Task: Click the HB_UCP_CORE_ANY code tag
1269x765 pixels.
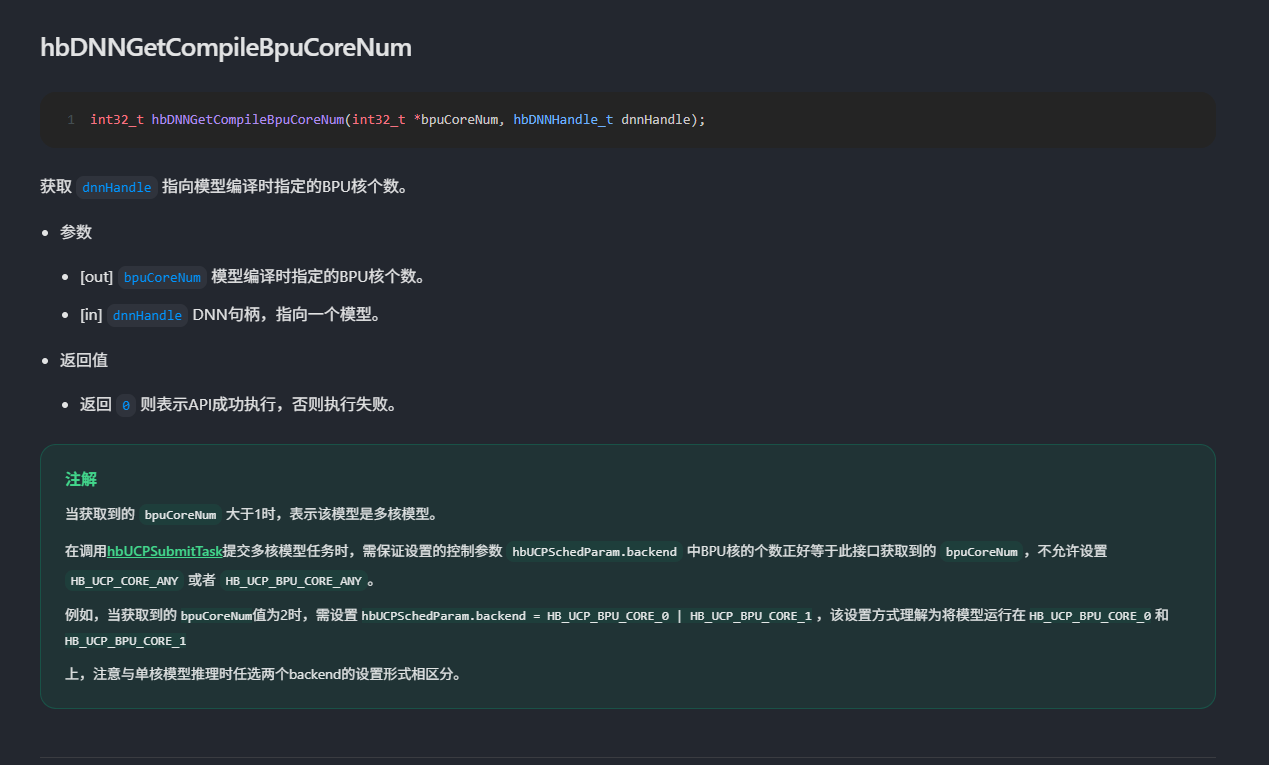Action: pyautogui.click(x=124, y=580)
